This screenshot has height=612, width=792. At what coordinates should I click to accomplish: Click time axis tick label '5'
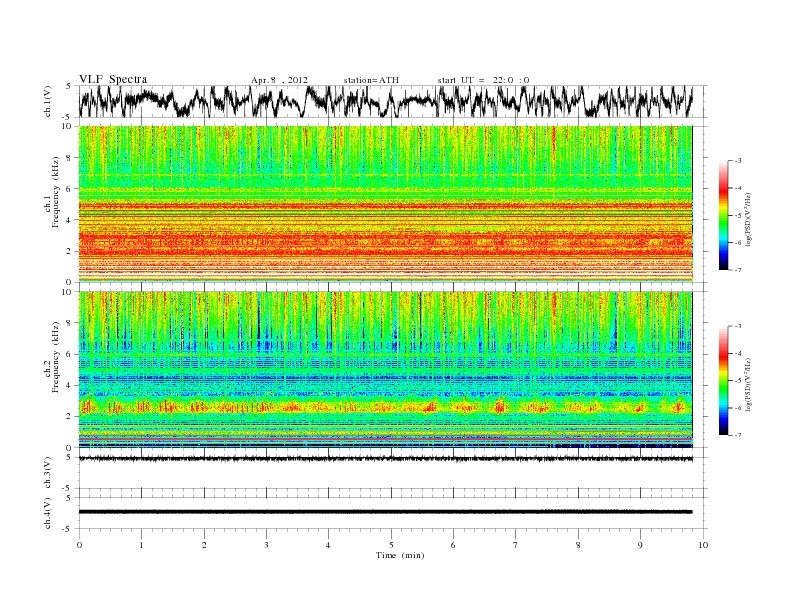[391, 545]
